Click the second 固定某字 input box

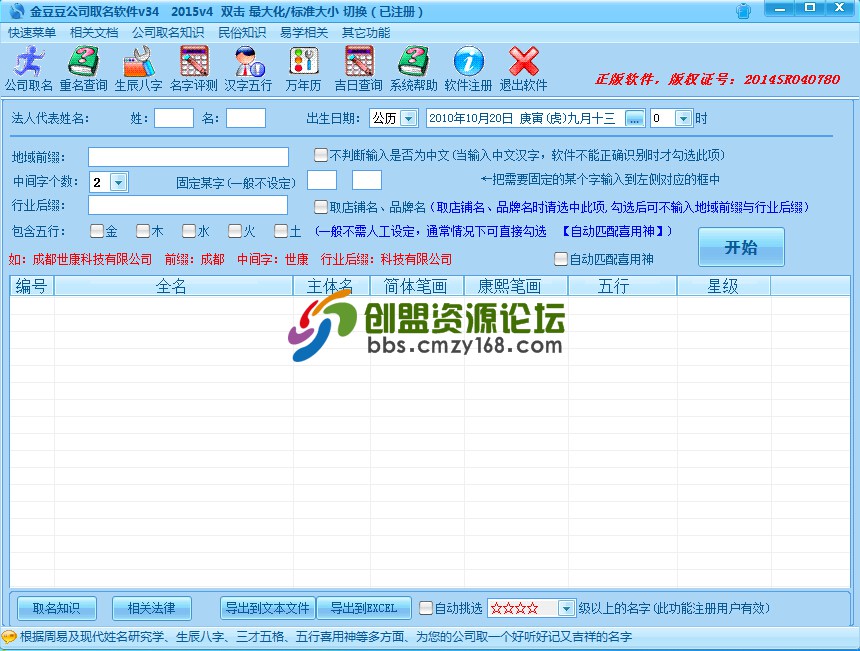pos(367,180)
